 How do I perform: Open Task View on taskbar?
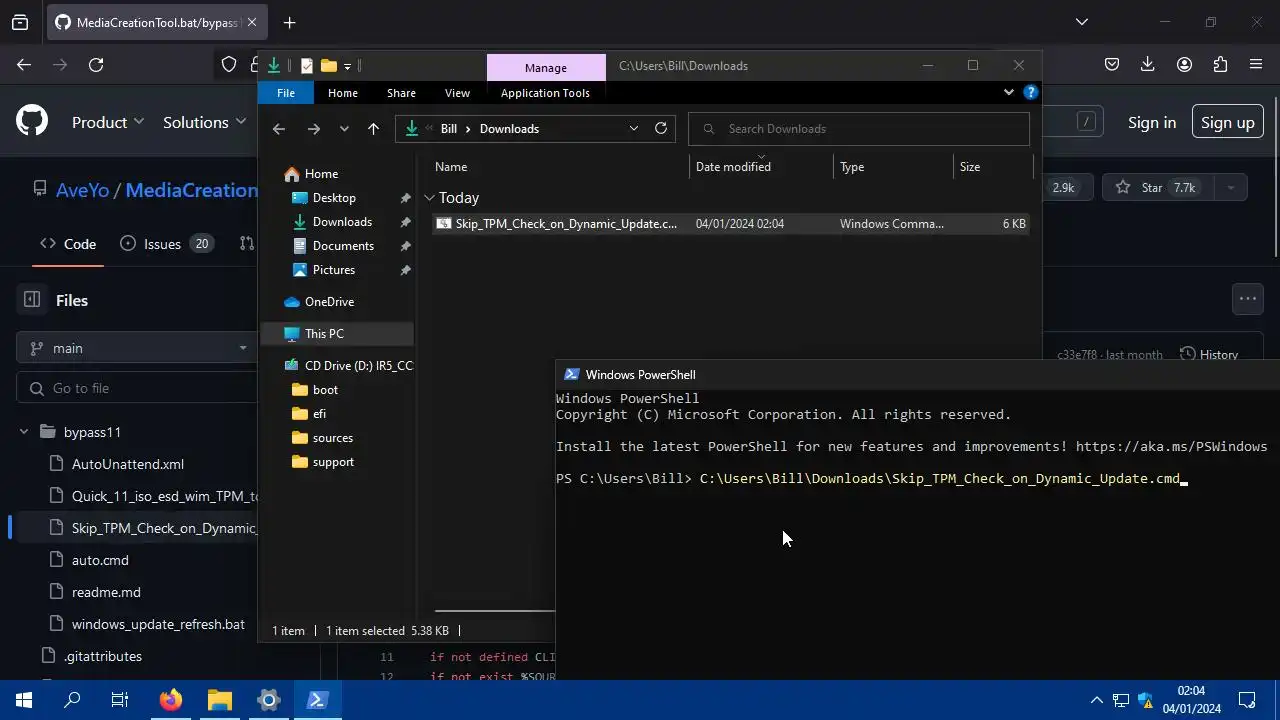(120, 700)
